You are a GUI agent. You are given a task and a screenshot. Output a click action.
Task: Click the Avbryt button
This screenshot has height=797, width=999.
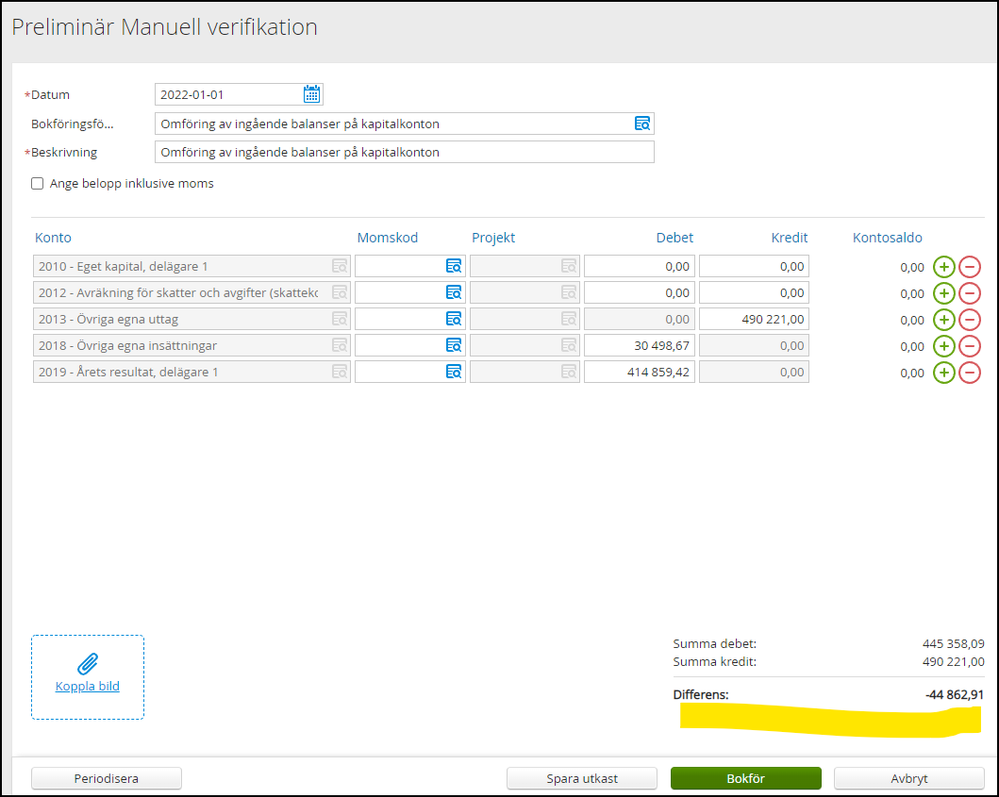(x=908, y=778)
